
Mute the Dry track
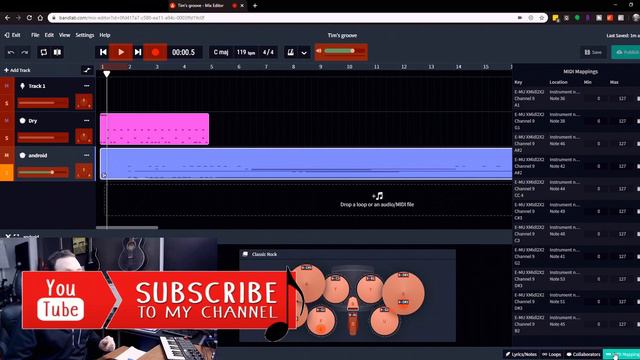[7, 120]
